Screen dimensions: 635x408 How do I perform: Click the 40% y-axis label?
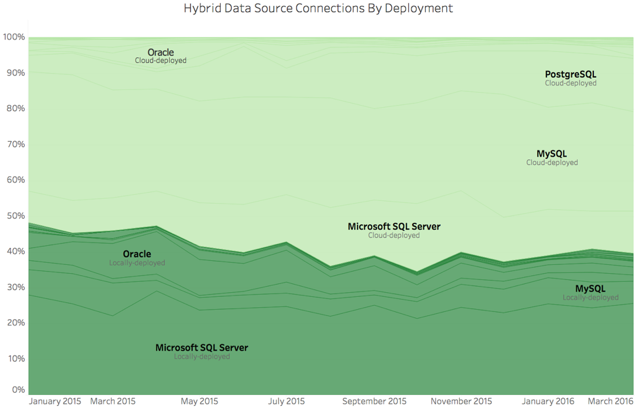point(16,251)
